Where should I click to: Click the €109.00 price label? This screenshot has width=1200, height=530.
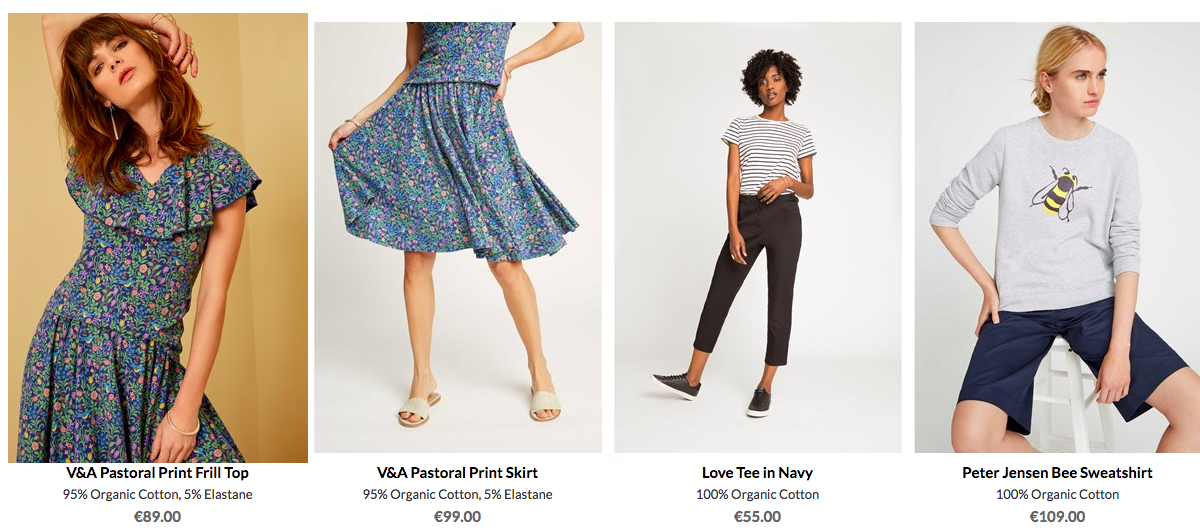click(x=1057, y=517)
